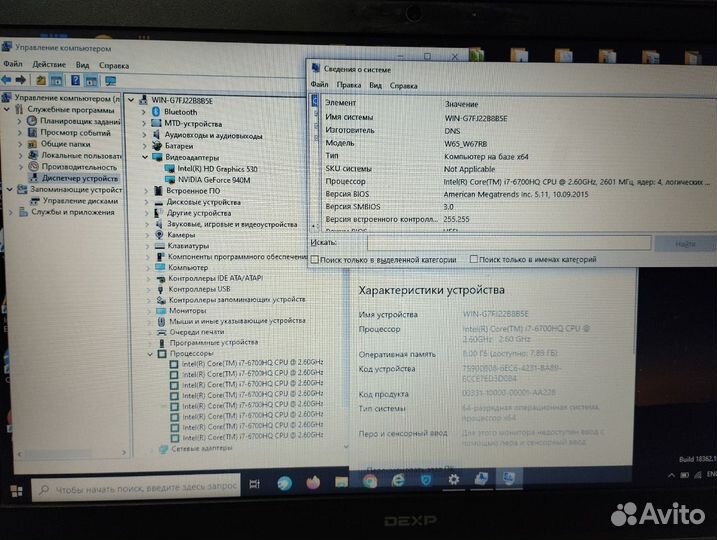Click the Найти button

tap(685, 244)
